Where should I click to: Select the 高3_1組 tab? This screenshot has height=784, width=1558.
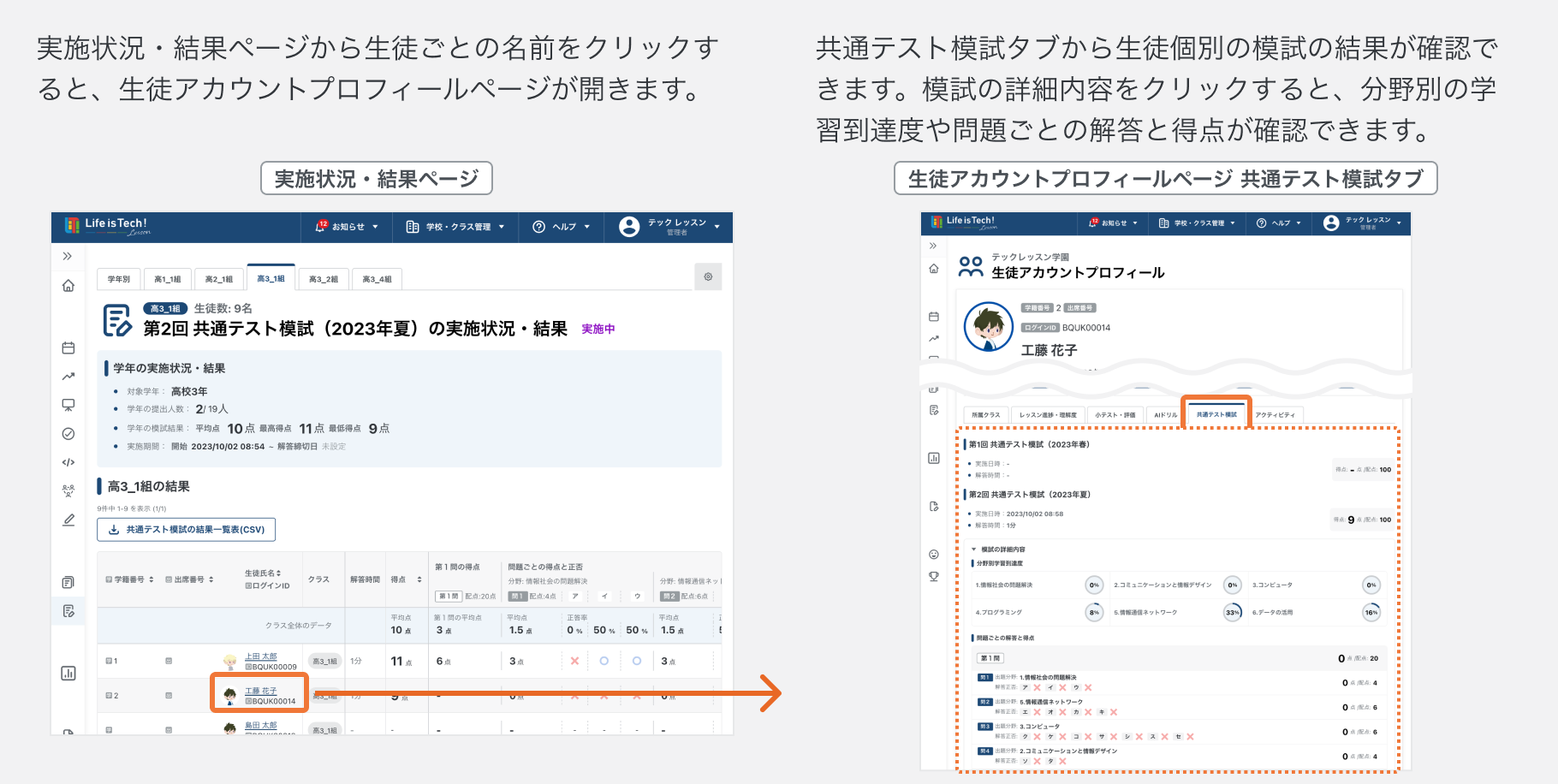pos(271,278)
